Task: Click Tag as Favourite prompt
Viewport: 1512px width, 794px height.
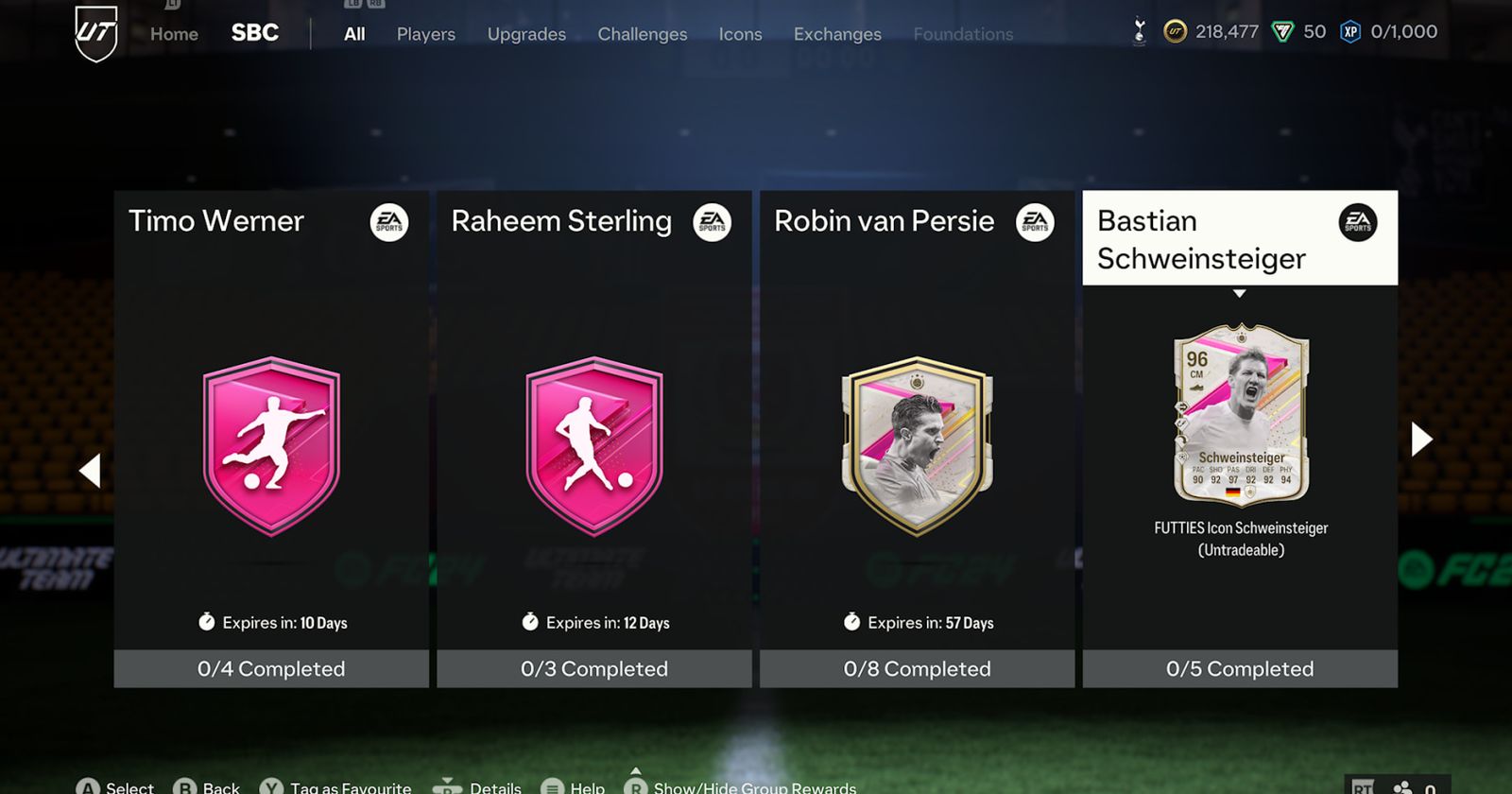Action: 336,786
